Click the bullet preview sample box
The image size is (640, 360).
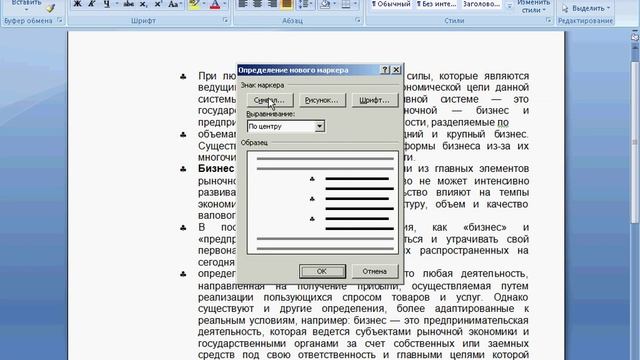[322, 203]
